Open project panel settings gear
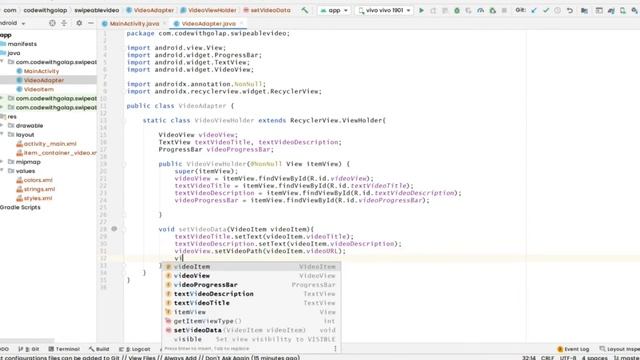 79,23
